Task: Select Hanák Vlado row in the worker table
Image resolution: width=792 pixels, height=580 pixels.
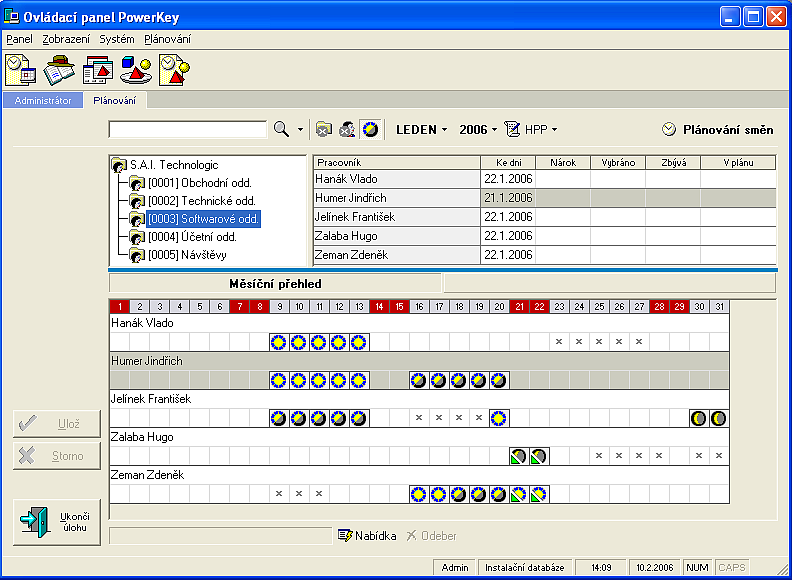Action: click(x=545, y=179)
